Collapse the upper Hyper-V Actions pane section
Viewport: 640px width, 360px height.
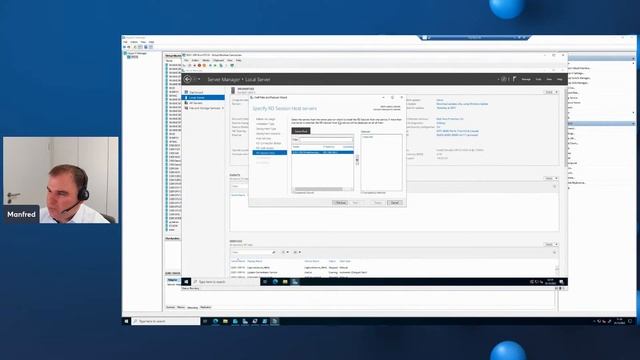coord(633,59)
